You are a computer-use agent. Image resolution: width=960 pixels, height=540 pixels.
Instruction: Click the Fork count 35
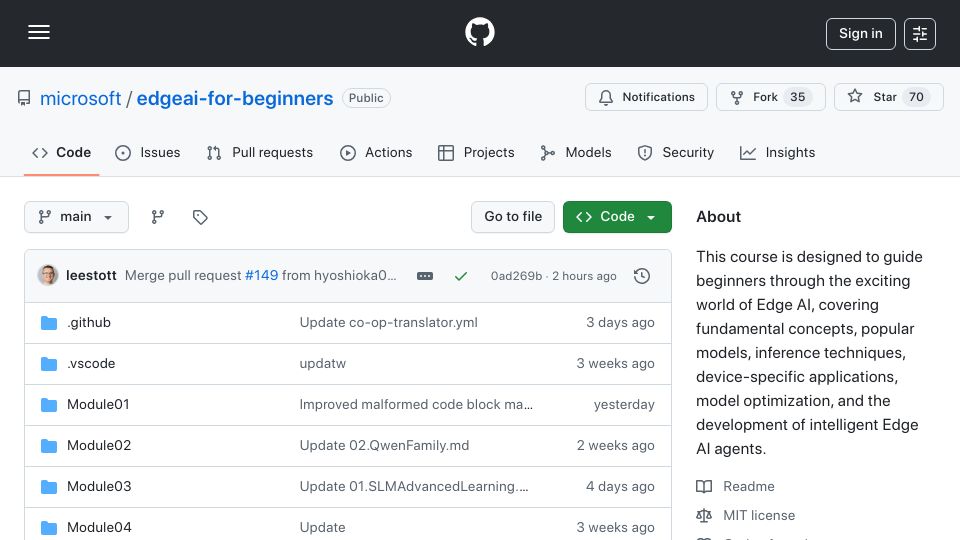click(x=797, y=97)
